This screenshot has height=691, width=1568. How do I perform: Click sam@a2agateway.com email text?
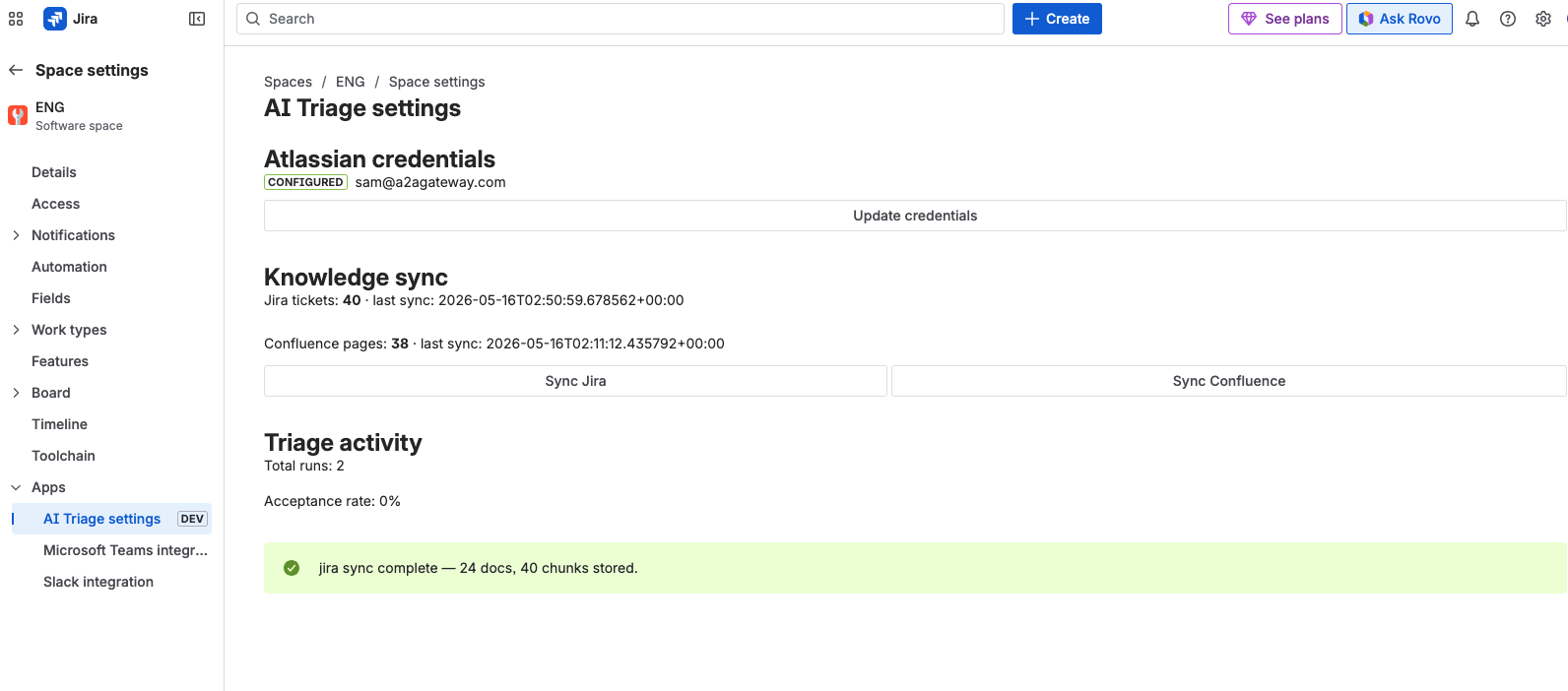[x=430, y=182]
